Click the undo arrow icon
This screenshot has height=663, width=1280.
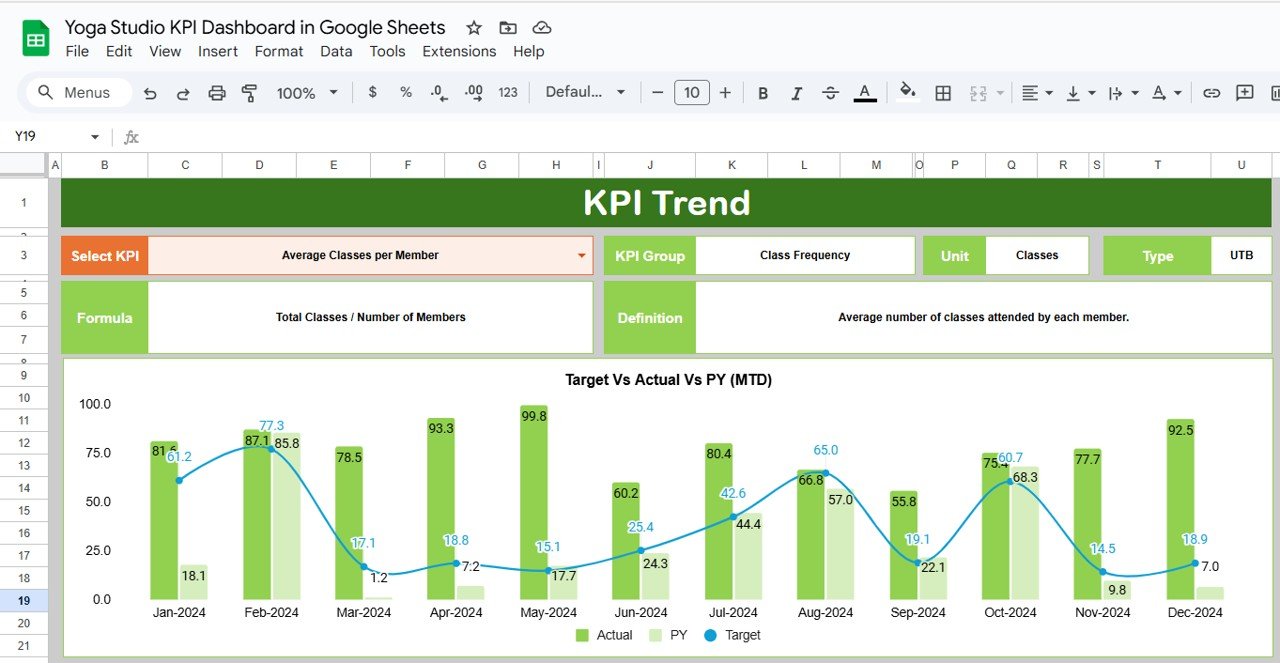click(x=150, y=93)
